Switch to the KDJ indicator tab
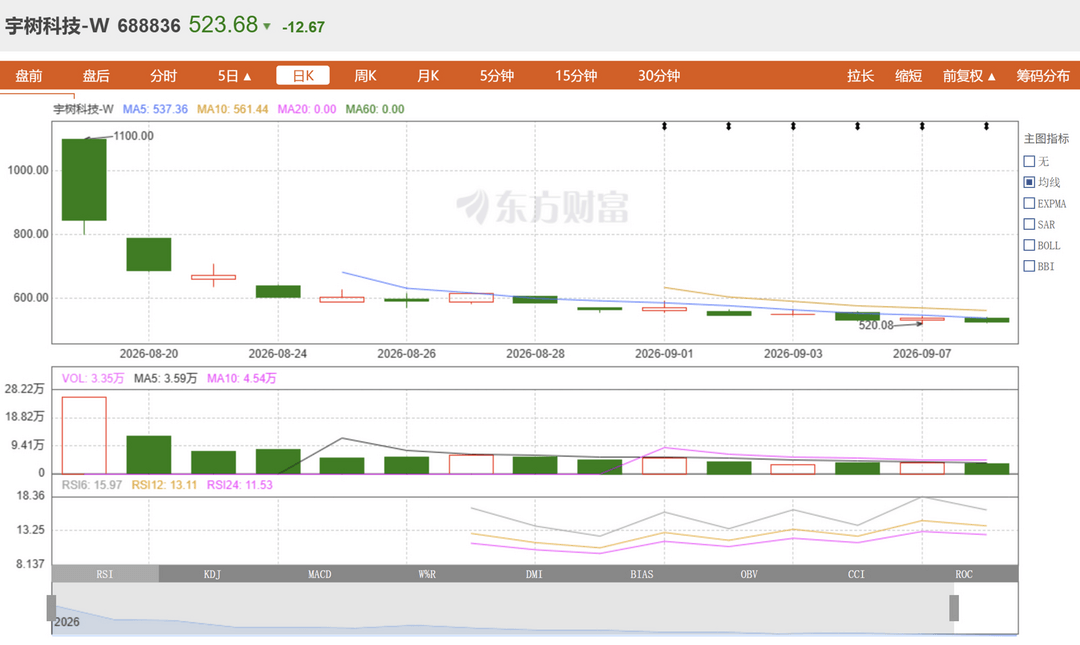The height and width of the screenshot is (645, 1080). (x=212, y=574)
